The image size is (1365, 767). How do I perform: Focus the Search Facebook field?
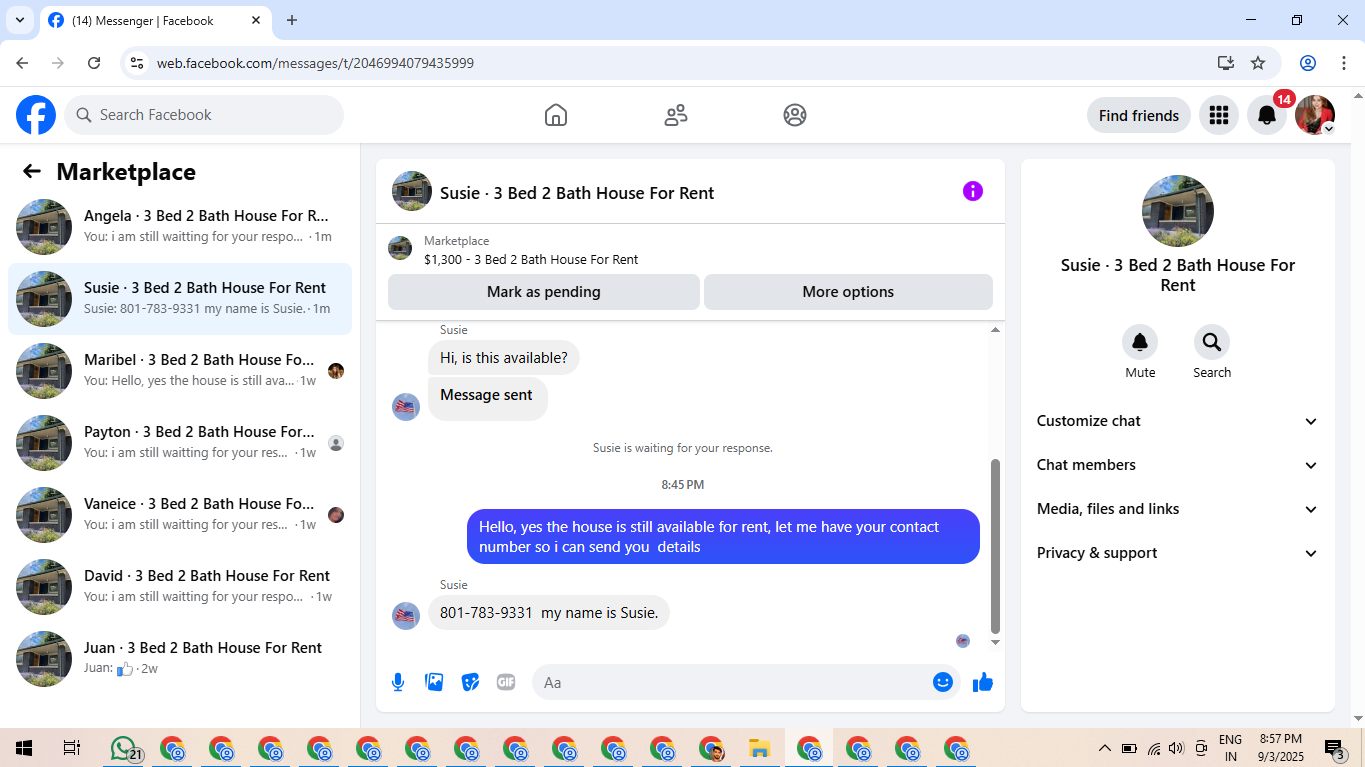[204, 115]
